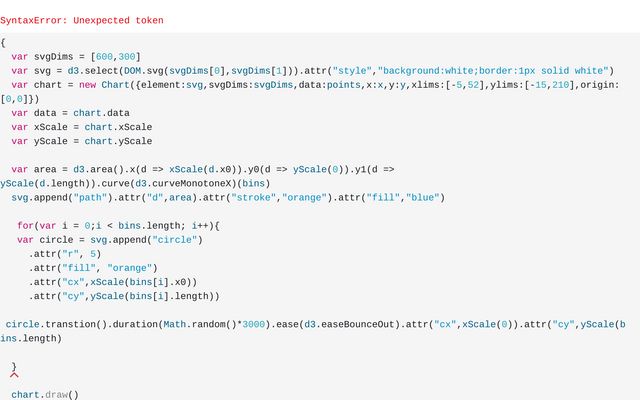Click the SyntaxError: Unexpected token message
The width and height of the screenshot is (640, 400).
82,20
